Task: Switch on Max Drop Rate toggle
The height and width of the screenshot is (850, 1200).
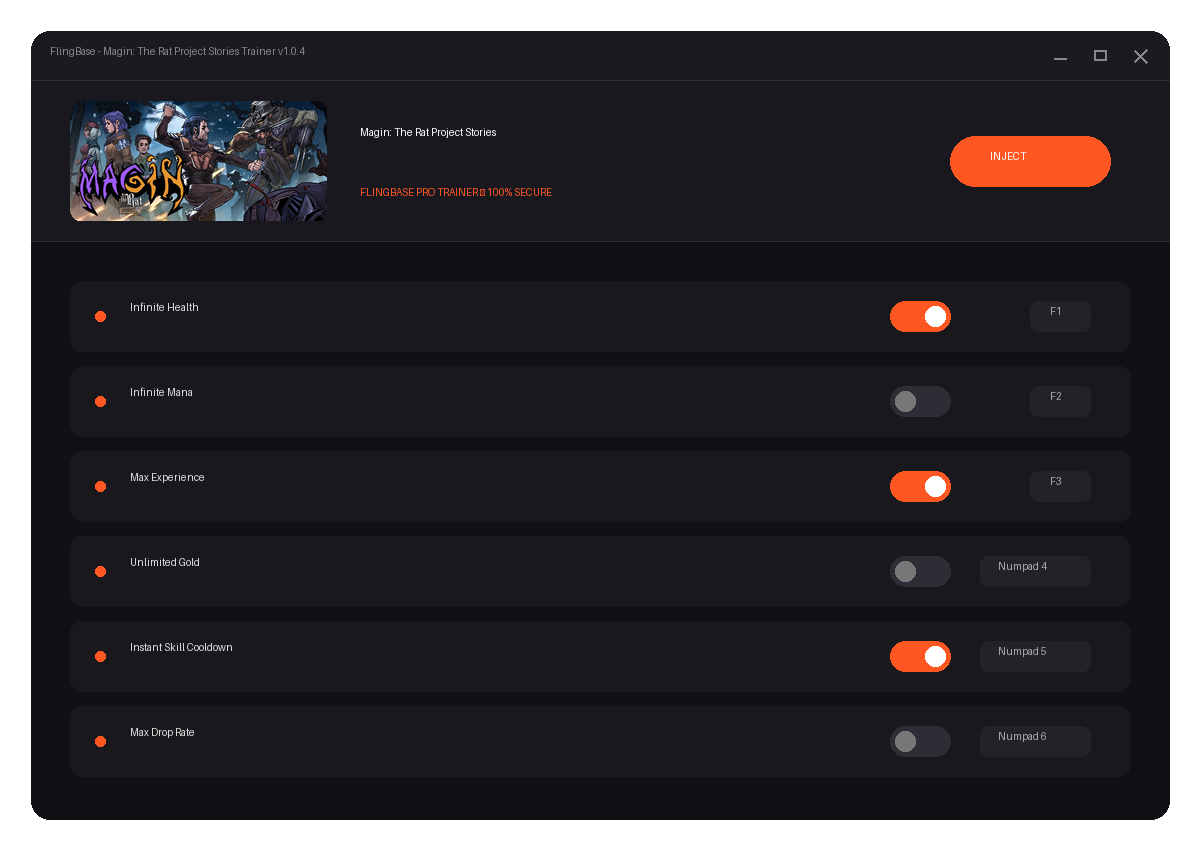Action: [x=920, y=741]
